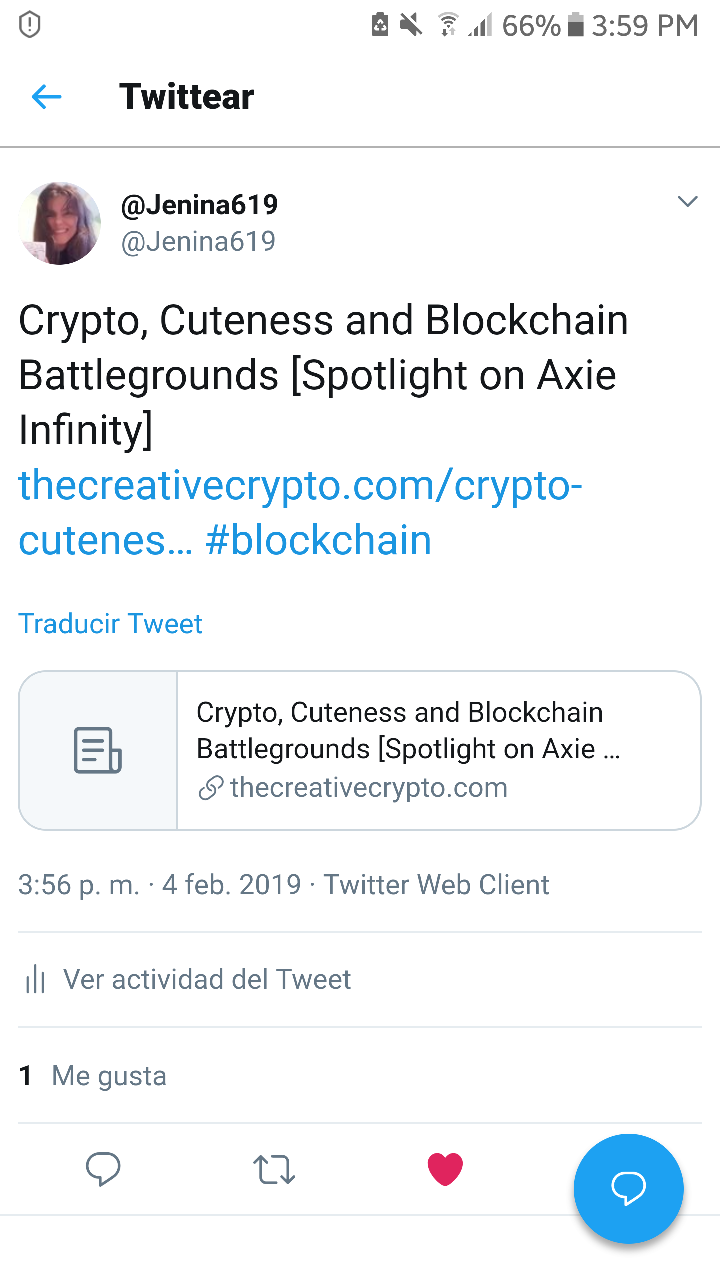Open the Jenina619 profile picture
Screen dimensions: 720x1280
pos(60,223)
